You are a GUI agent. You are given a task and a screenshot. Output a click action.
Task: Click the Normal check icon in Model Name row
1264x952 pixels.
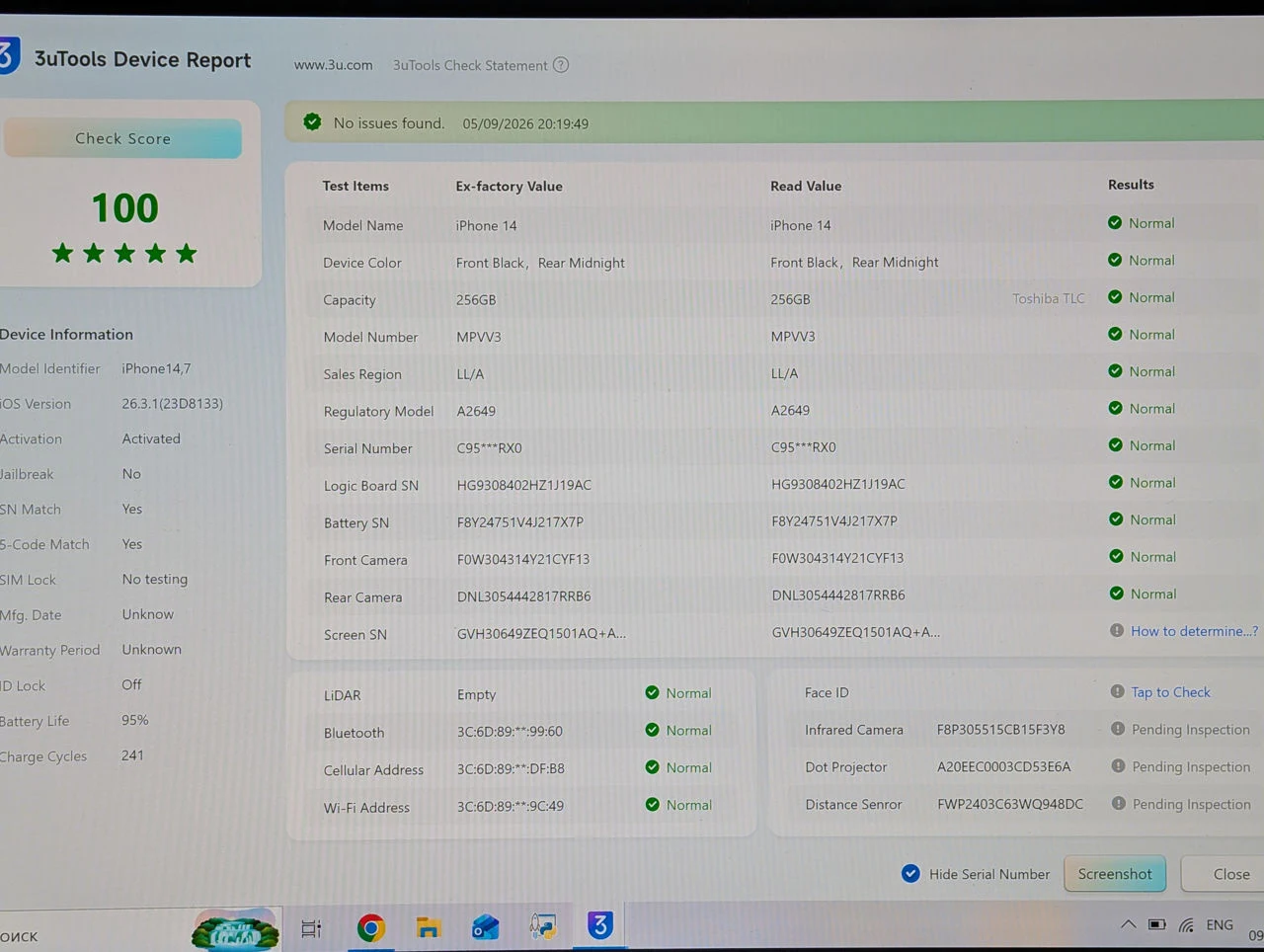(x=1115, y=223)
